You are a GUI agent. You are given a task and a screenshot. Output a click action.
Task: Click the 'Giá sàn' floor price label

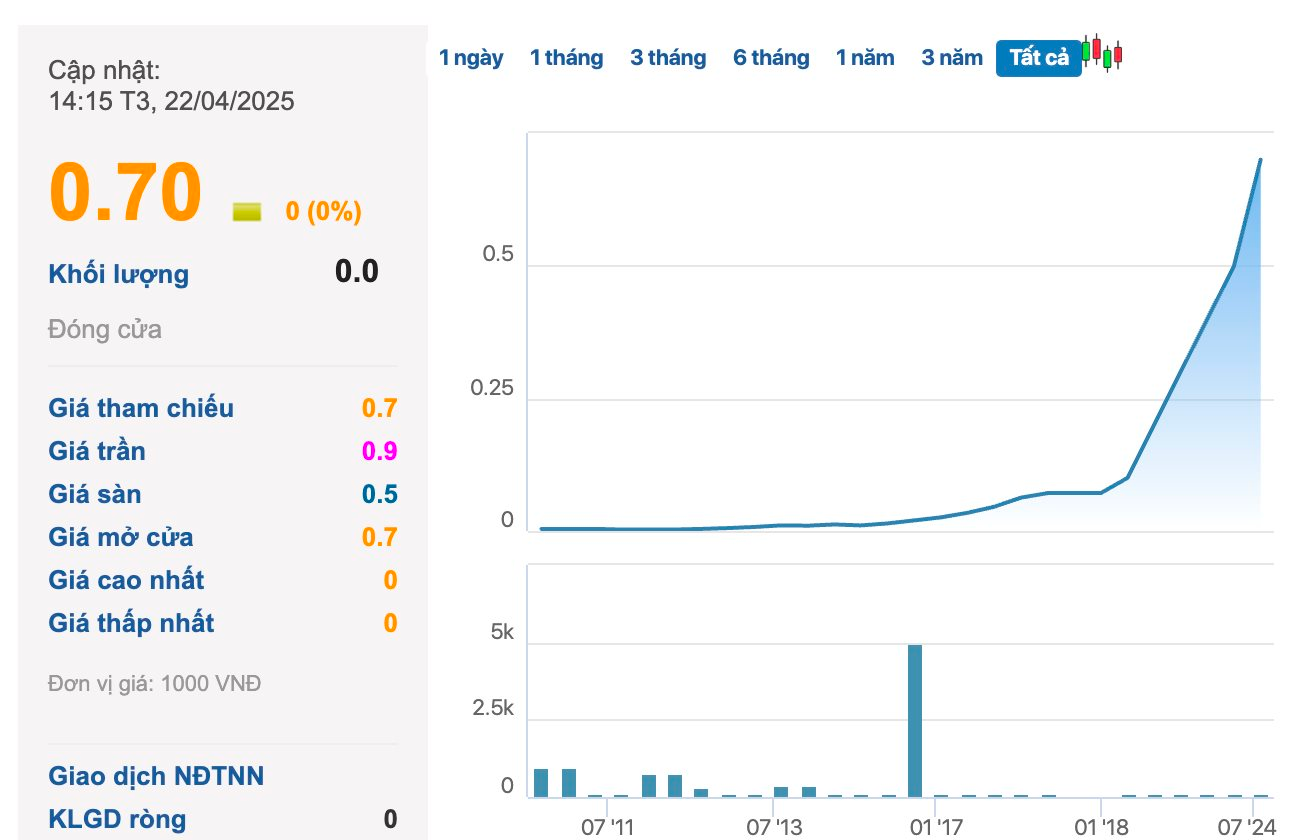95,494
